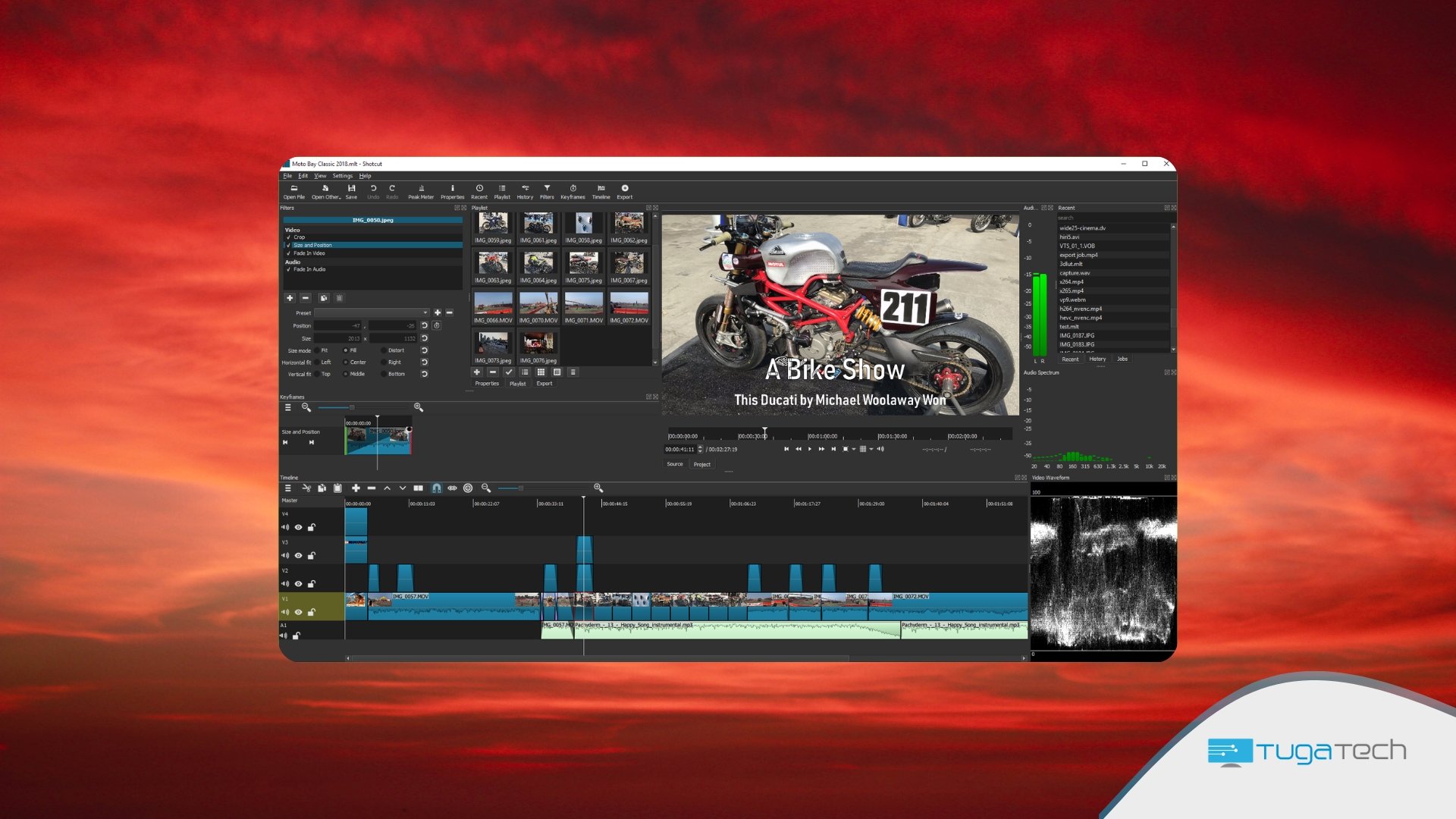Open the File menu

pos(287,176)
